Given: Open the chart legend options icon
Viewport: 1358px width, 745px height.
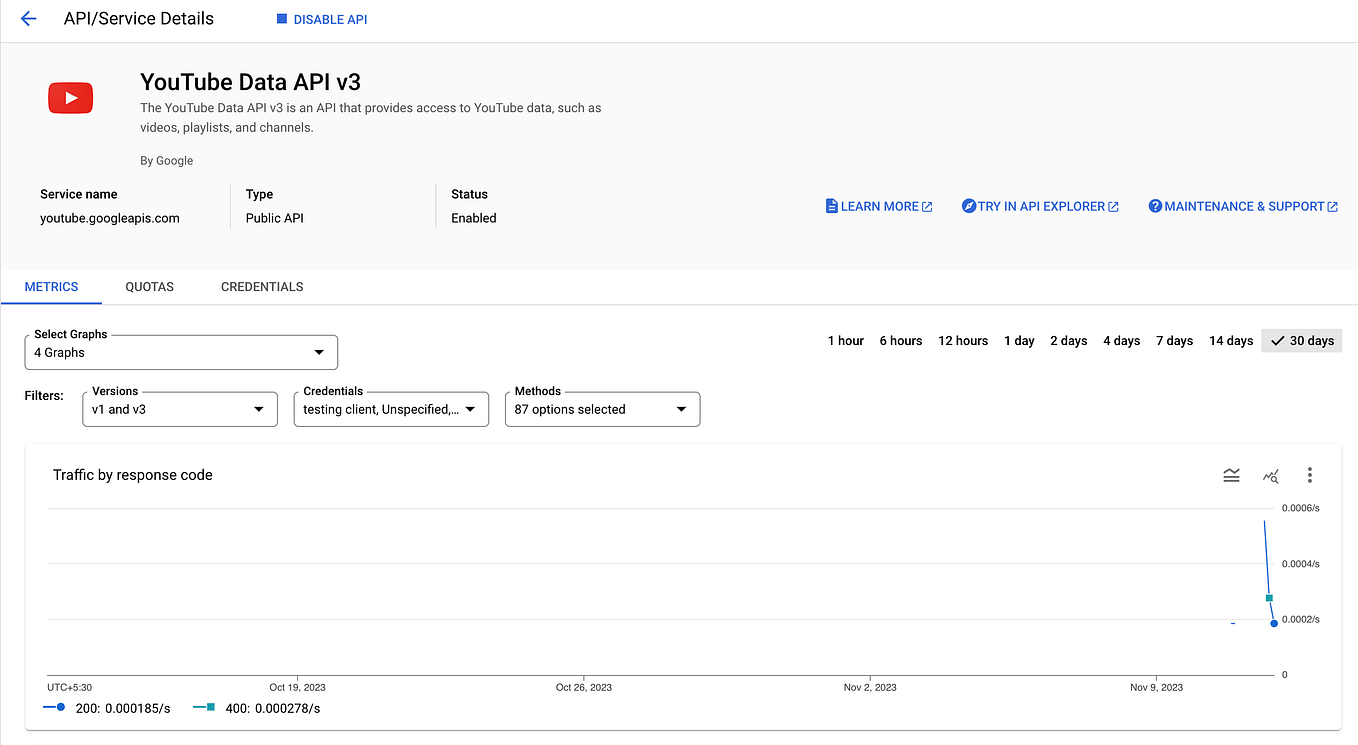Looking at the screenshot, I should 1231,475.
